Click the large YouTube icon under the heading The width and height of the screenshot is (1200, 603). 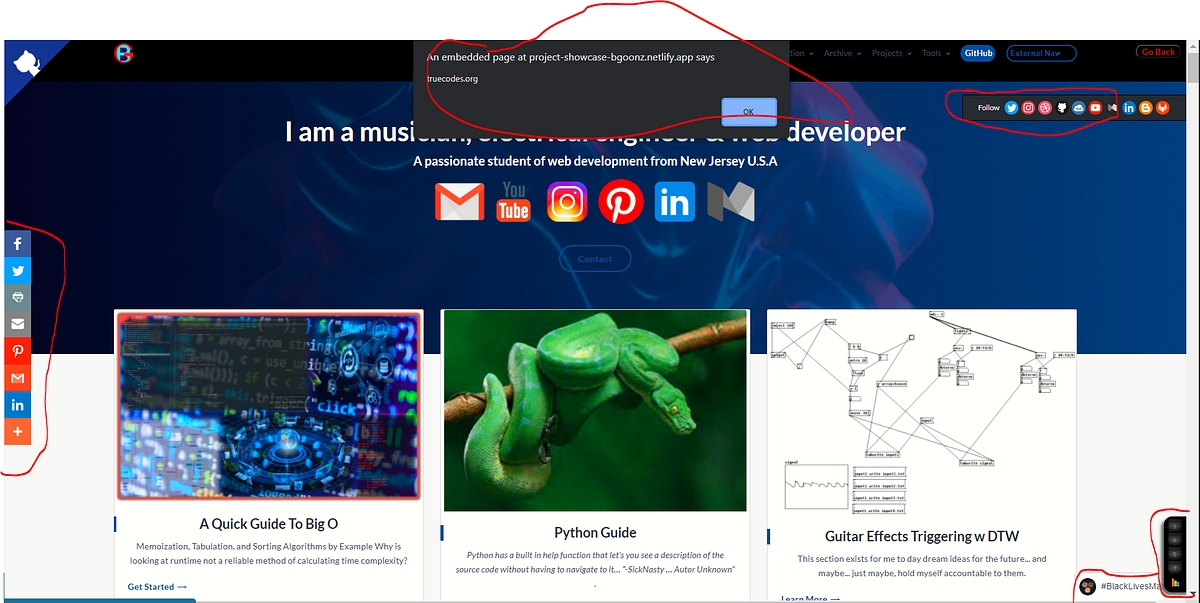click(x=513, y=202)
